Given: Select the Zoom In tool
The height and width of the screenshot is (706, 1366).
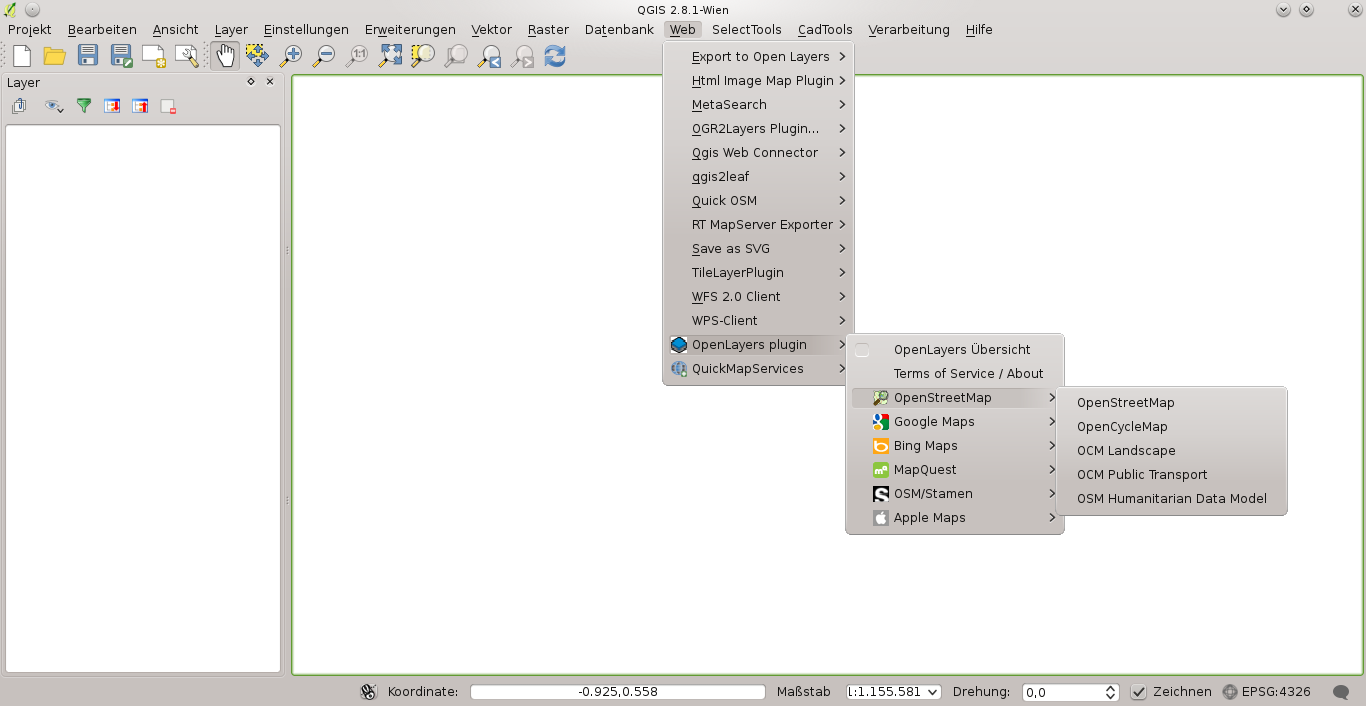Looking at the screenshot, I should click(291, 56).
